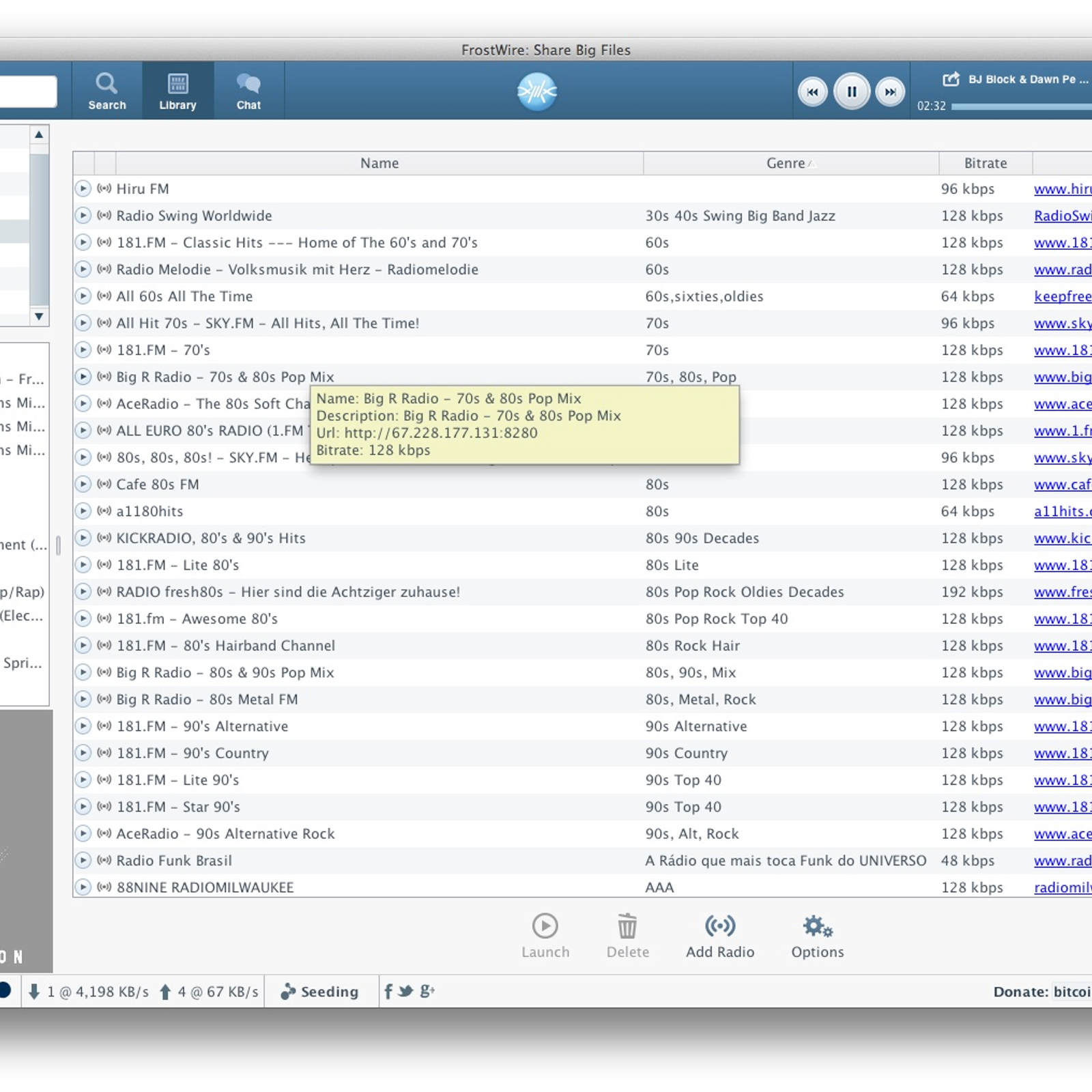Select the '181.FM – Star 90's' row
1092x1092 pixels.
point(584,807)
